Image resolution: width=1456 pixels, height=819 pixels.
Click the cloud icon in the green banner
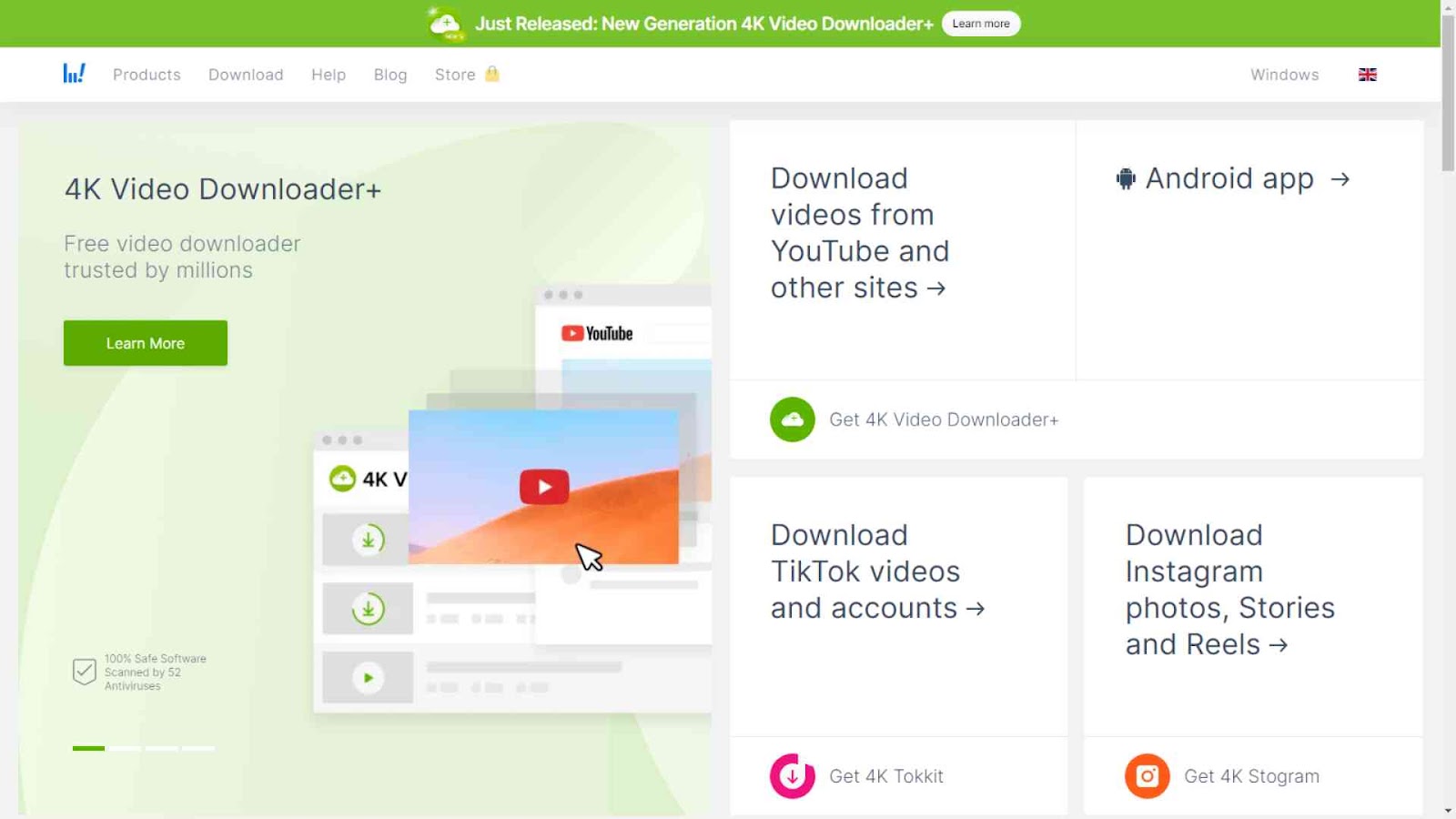(446, 24)
